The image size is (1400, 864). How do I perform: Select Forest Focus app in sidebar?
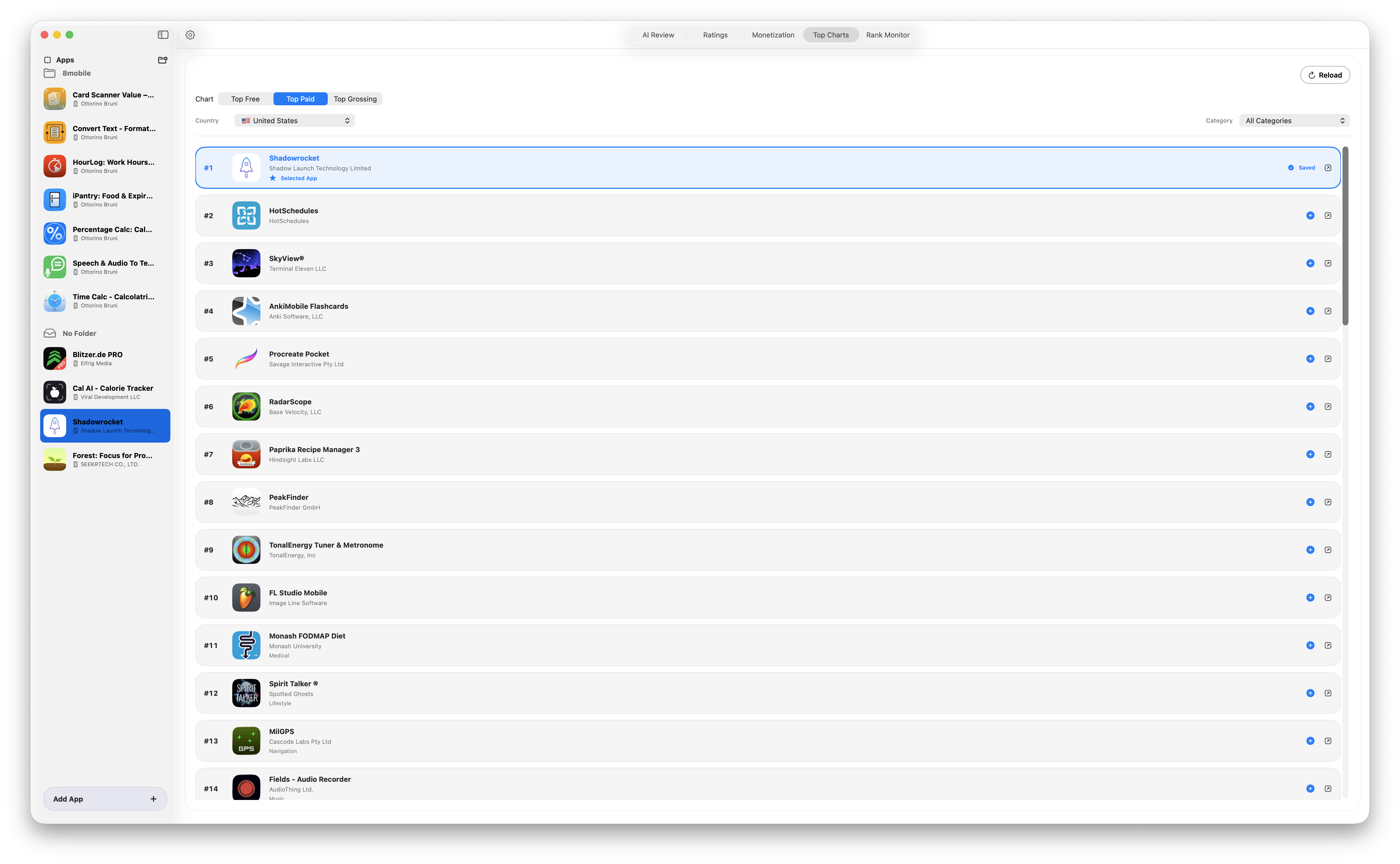105,459
